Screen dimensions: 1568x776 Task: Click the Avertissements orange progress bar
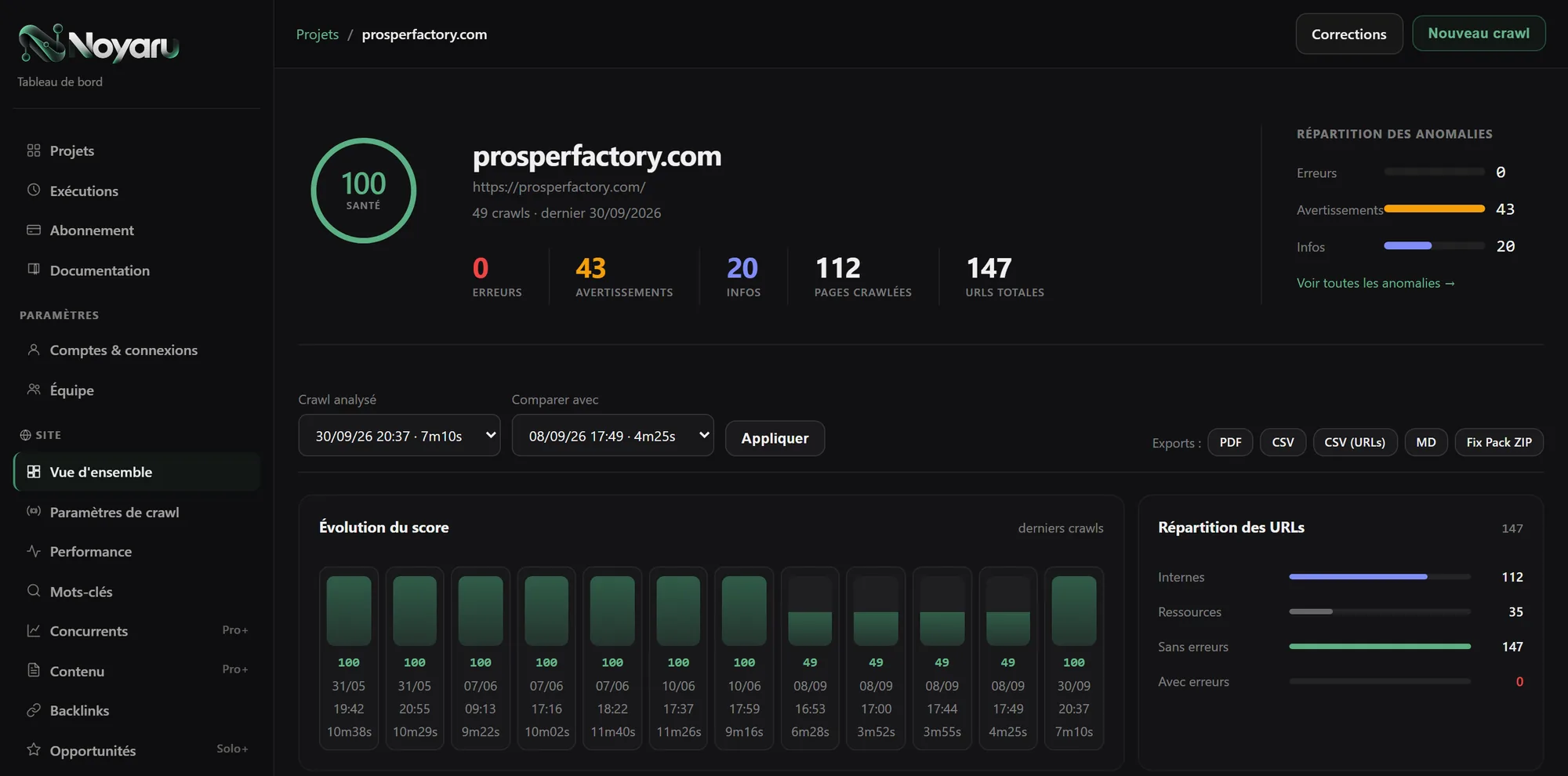[1435, 209]
